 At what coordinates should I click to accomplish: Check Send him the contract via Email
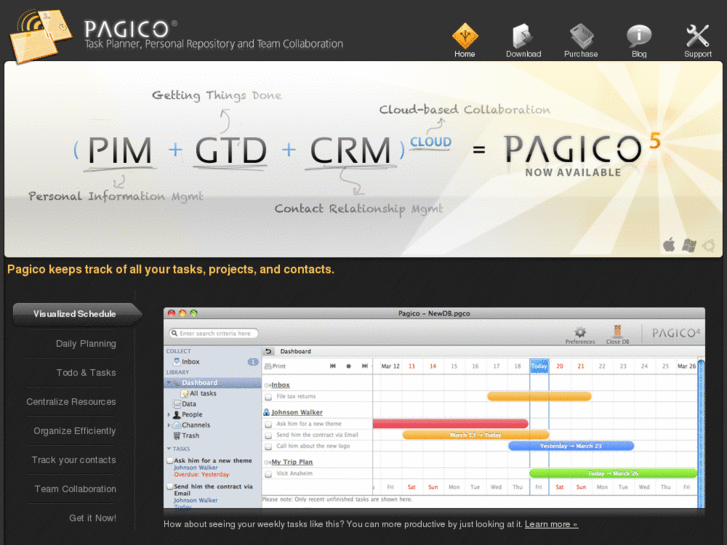[268, 436]
